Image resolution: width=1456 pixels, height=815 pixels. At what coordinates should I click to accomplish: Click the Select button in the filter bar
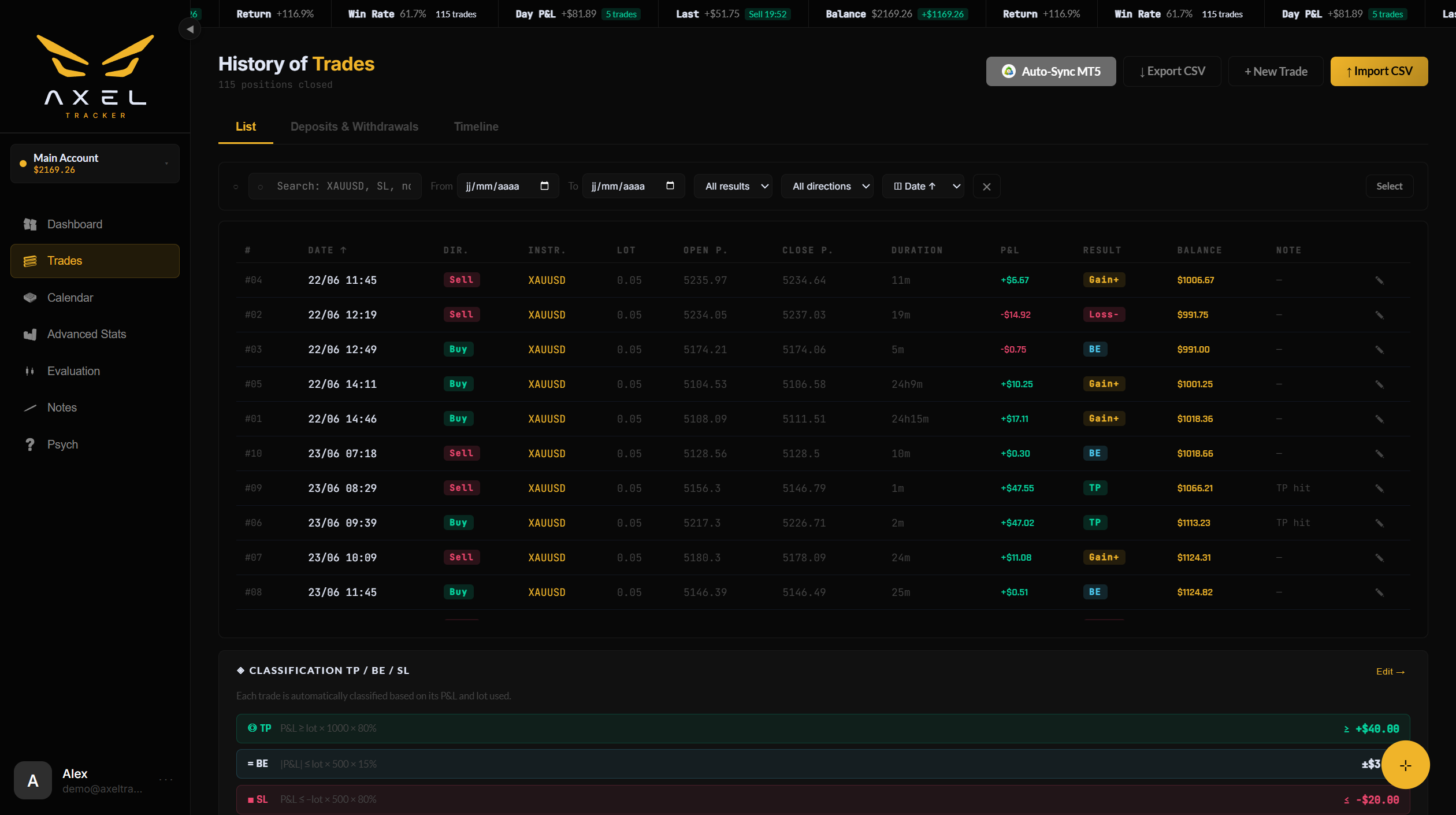point(1389,186)
